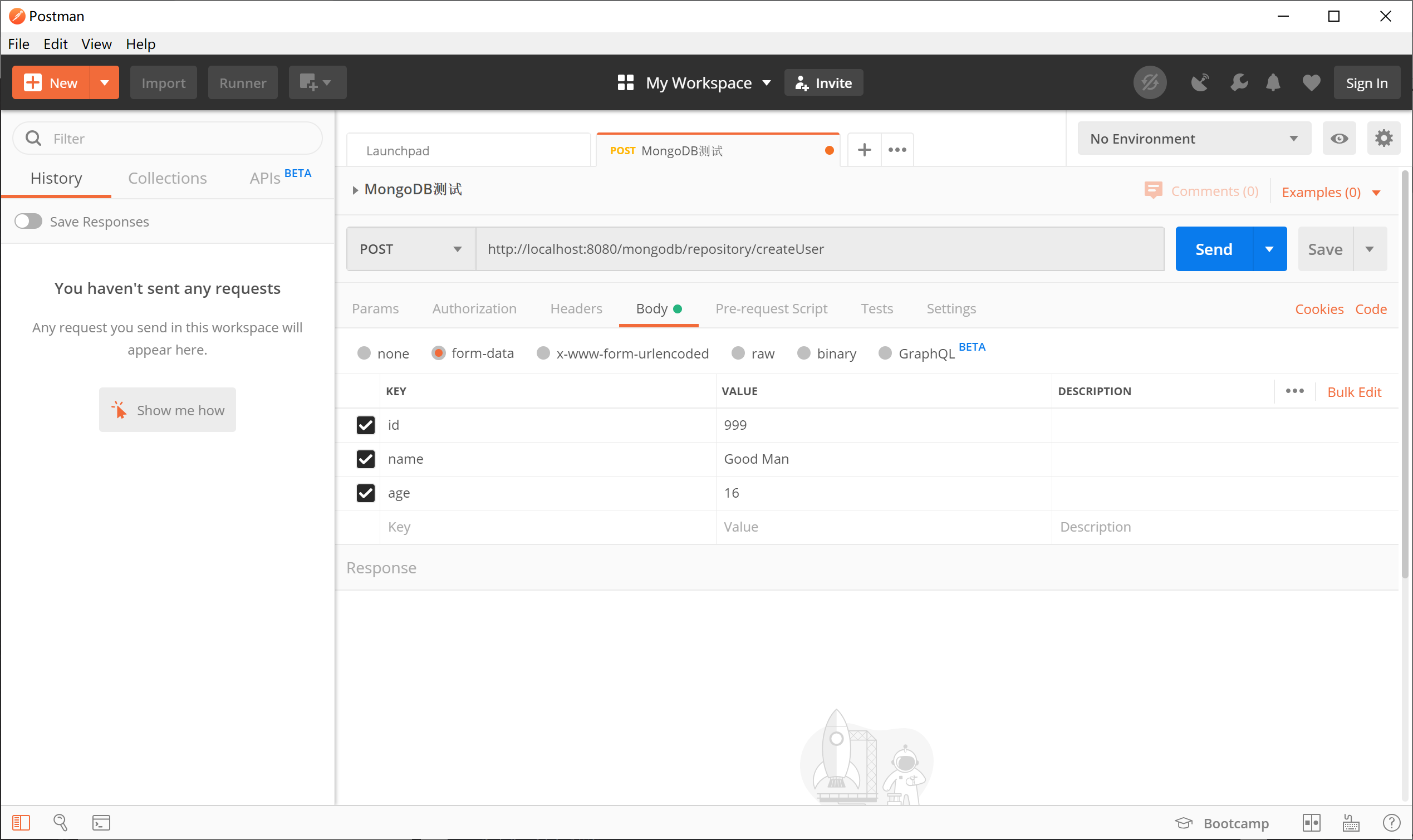The width and height of the screenshot is (1413, 840).
Task: Open the Collections sidebar tab
Action: pos(167,178)
